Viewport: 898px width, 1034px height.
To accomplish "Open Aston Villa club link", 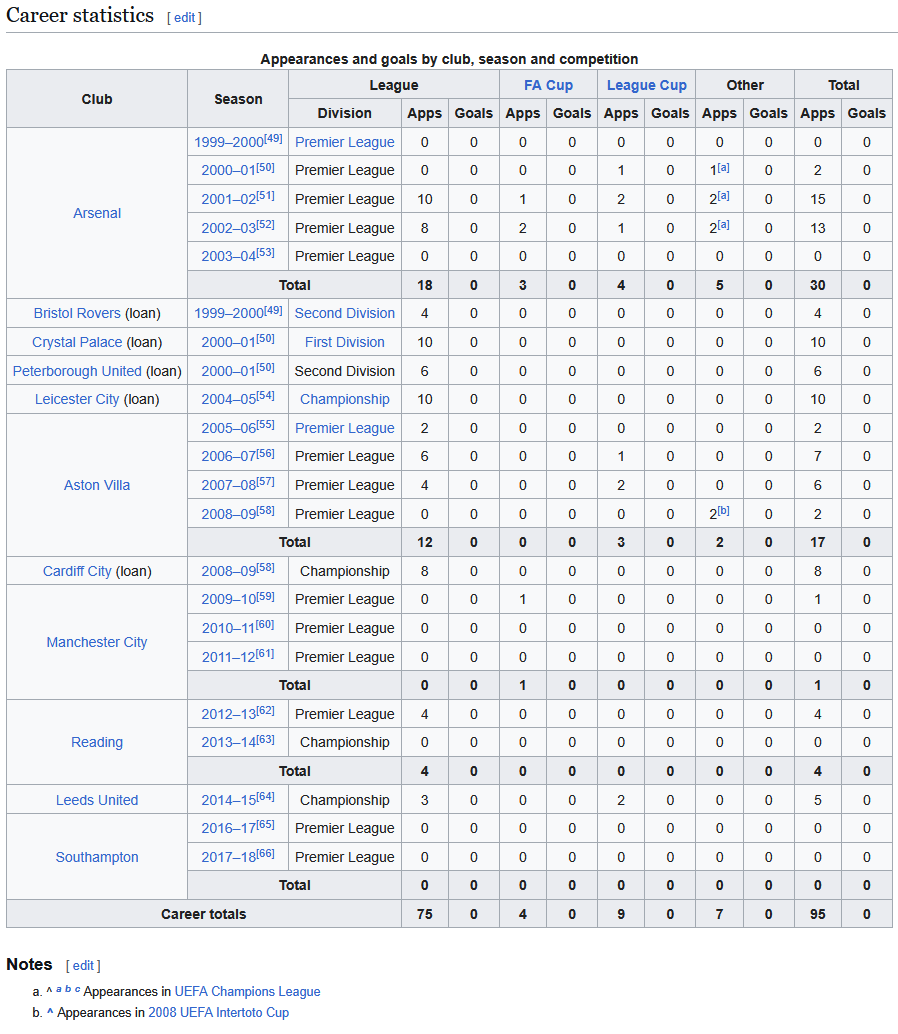I will (97, 485).
